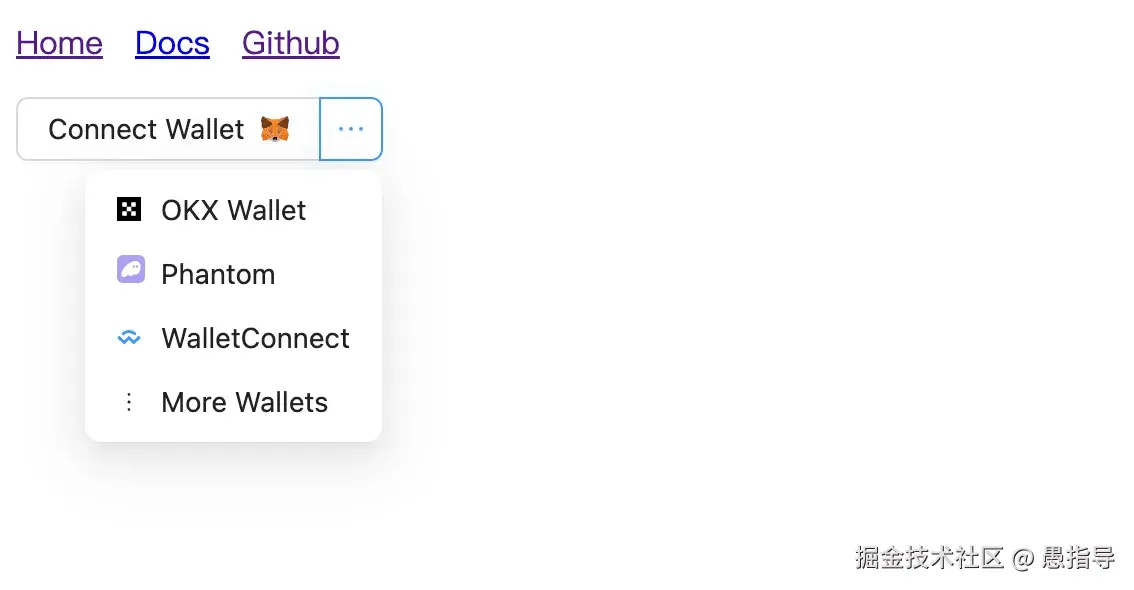Select the More Wallets text entry

244,402
